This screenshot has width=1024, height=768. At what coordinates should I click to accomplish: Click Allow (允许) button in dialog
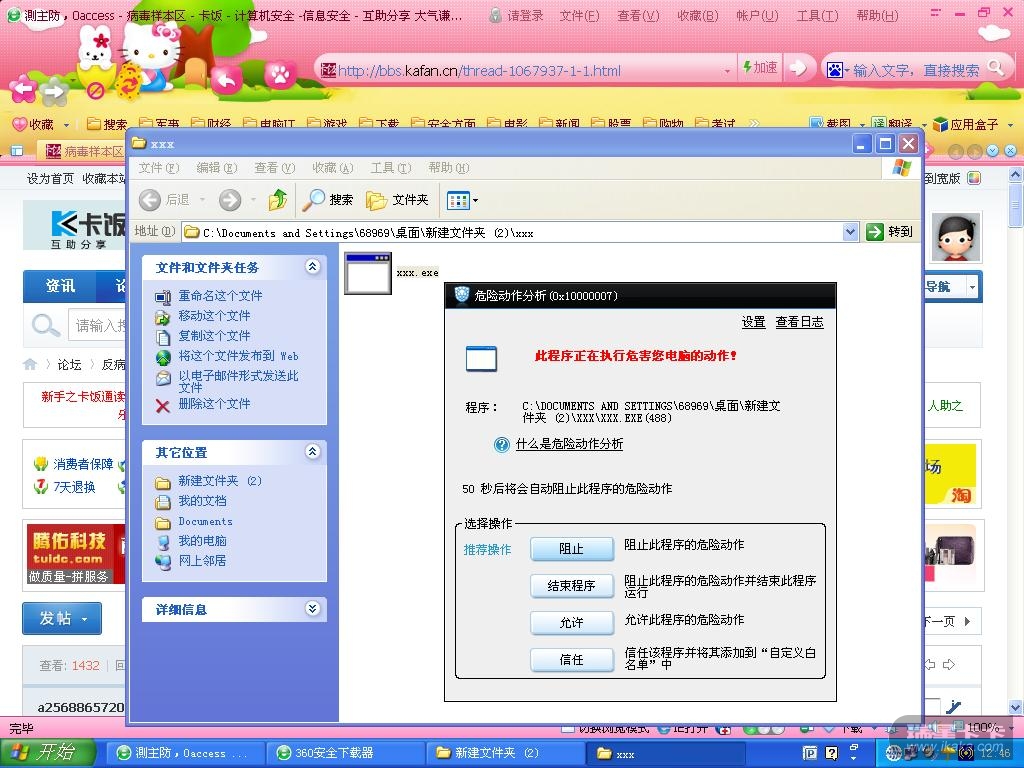point(571,623)
